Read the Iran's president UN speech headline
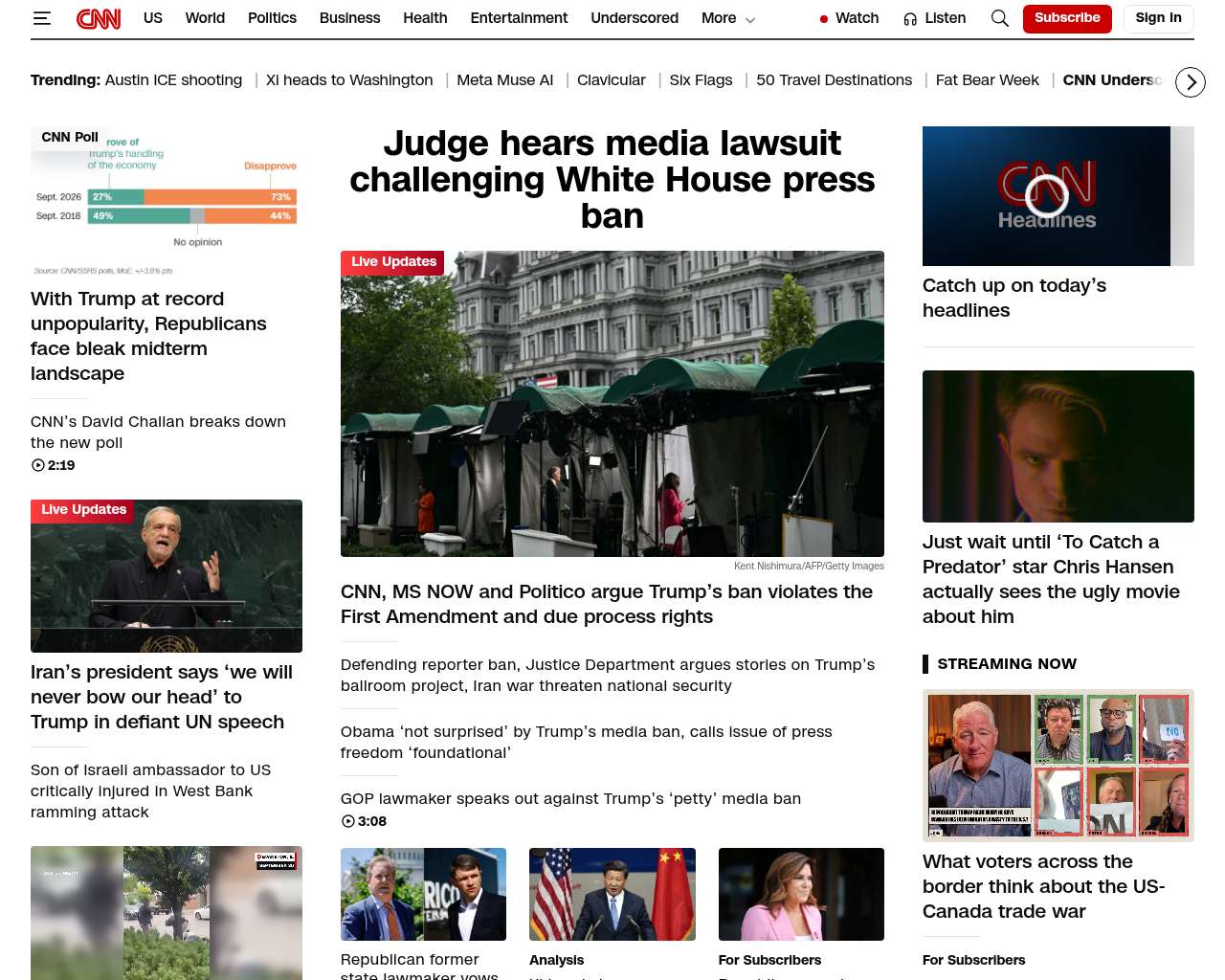 tap(162, 697)
